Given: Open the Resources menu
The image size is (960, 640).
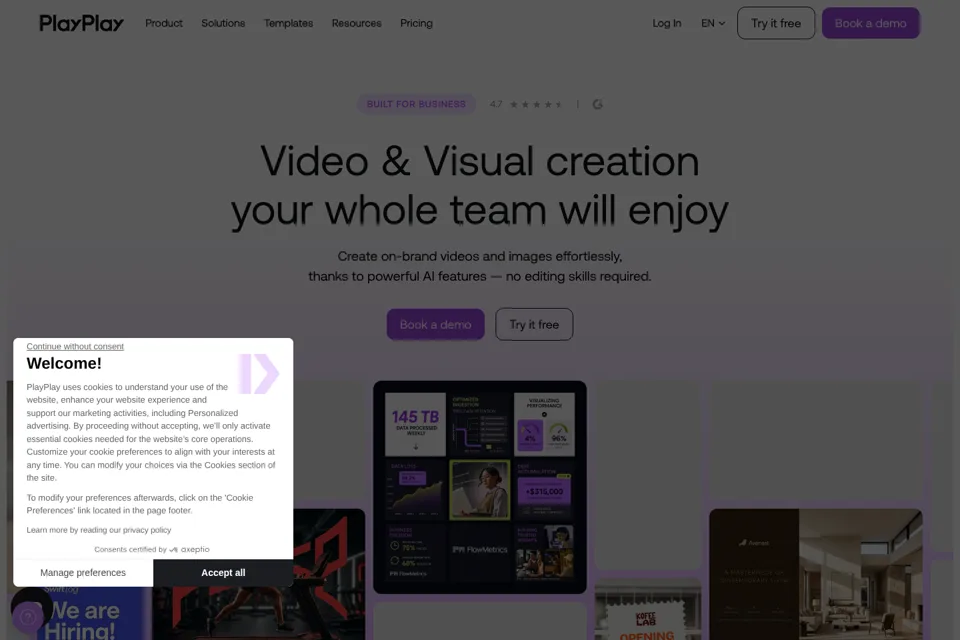Looking at the screenshot, I should pyautogui.click(x=356, y=23).
